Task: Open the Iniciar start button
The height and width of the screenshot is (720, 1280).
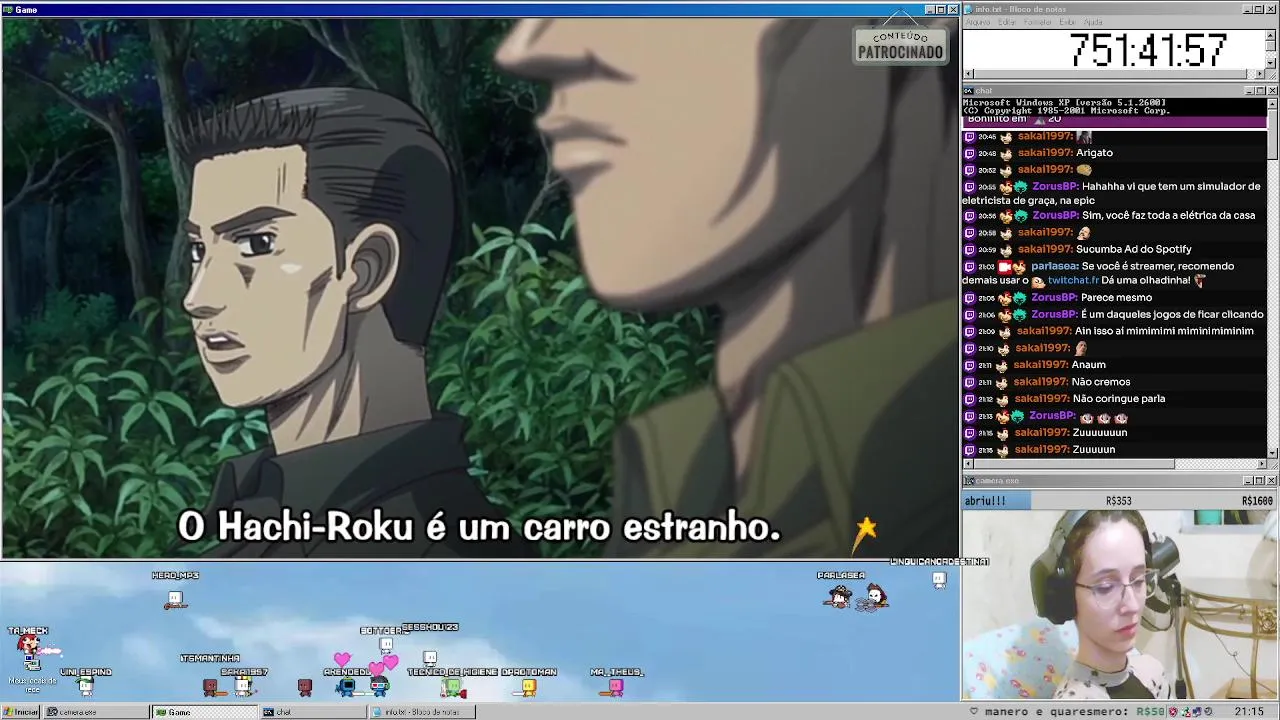Action: point(20,712)
